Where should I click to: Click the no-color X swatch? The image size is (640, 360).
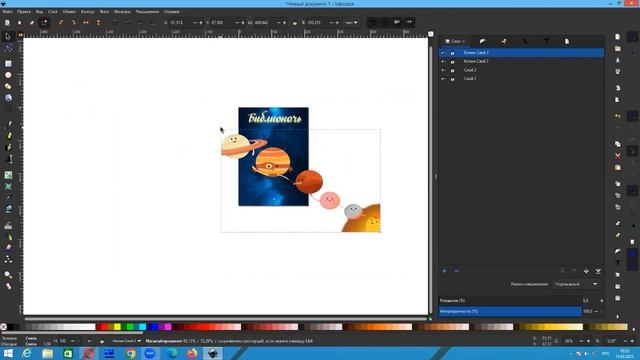click(3, 327)
